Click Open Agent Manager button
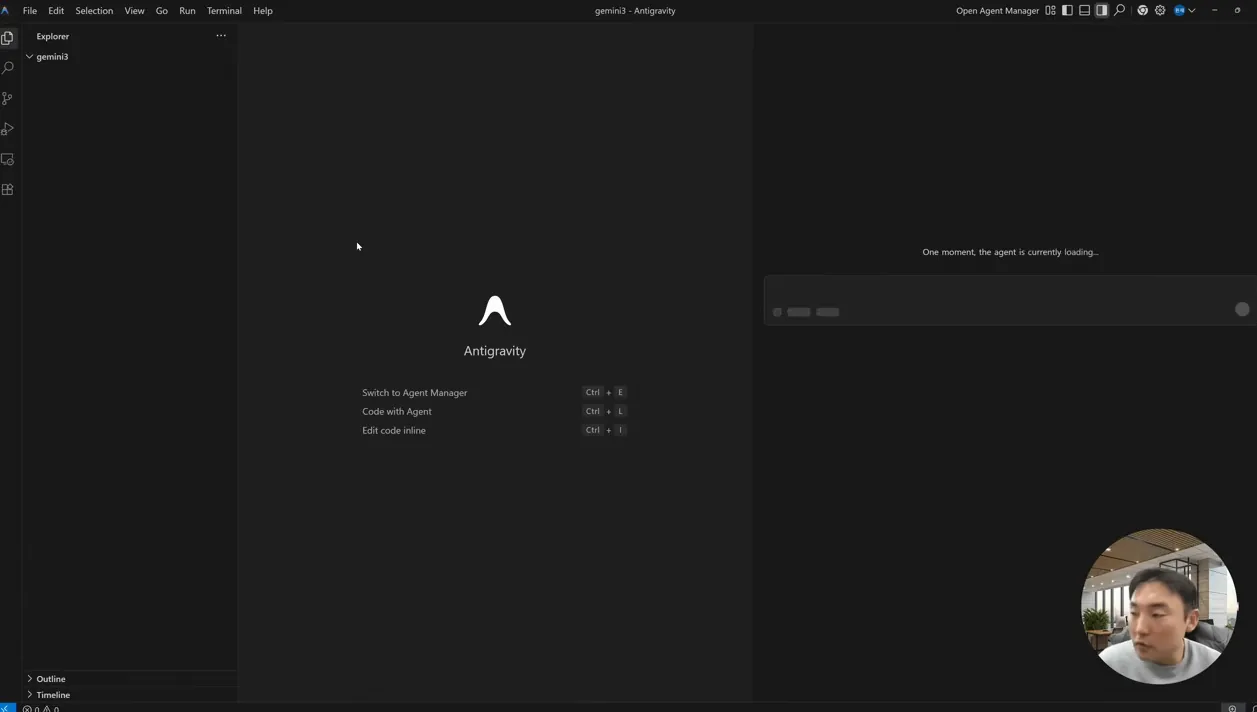Viewport: 1257px width, 712px height. [997, 10]
